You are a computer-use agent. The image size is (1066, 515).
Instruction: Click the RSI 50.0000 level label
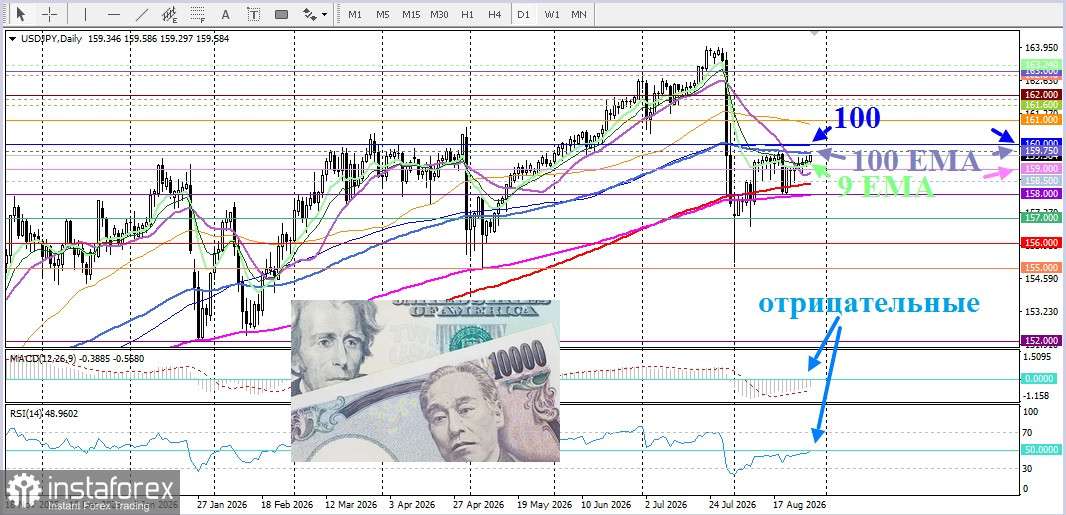(x=1041, y=450)
